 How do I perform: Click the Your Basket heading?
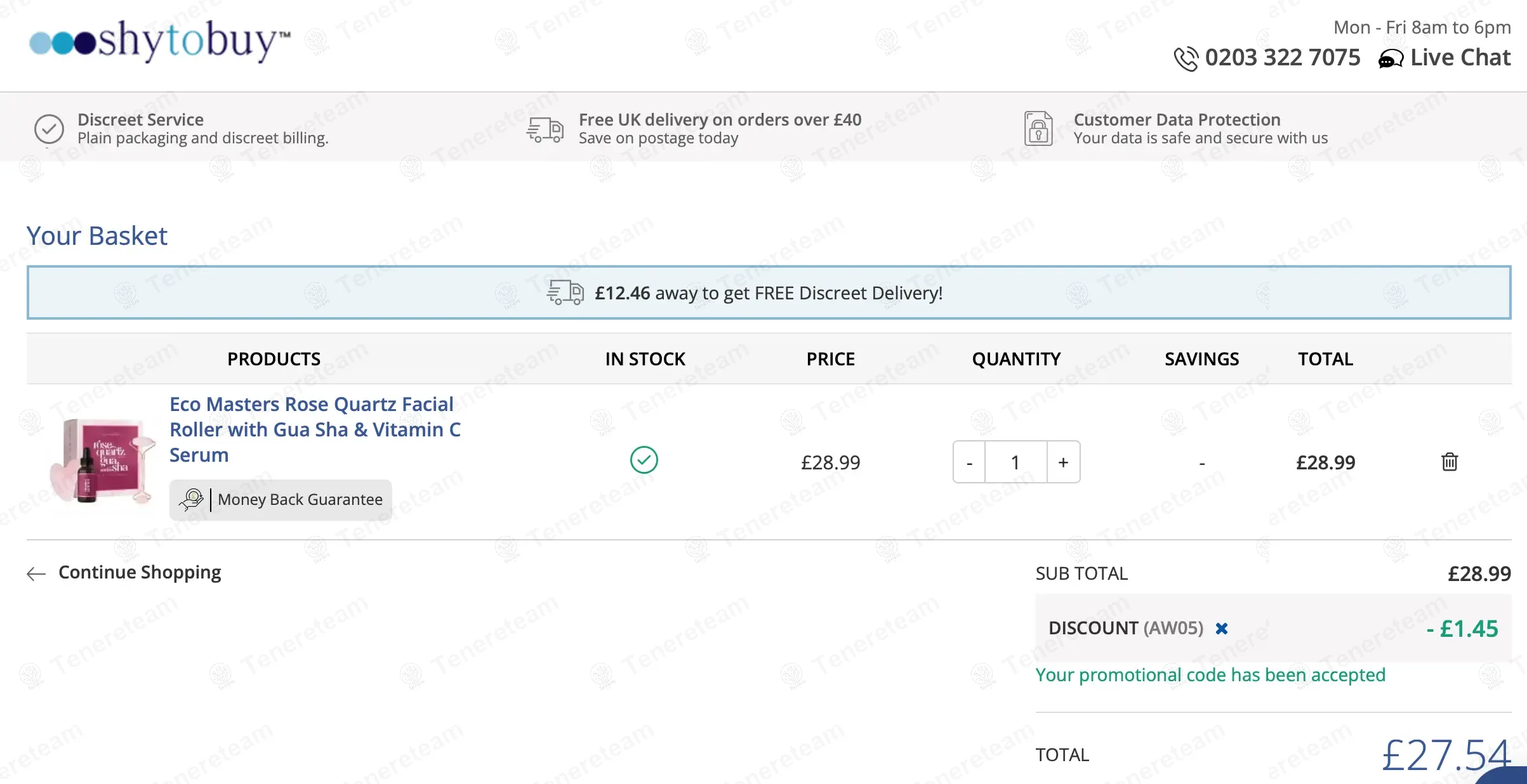coord(96,236)
